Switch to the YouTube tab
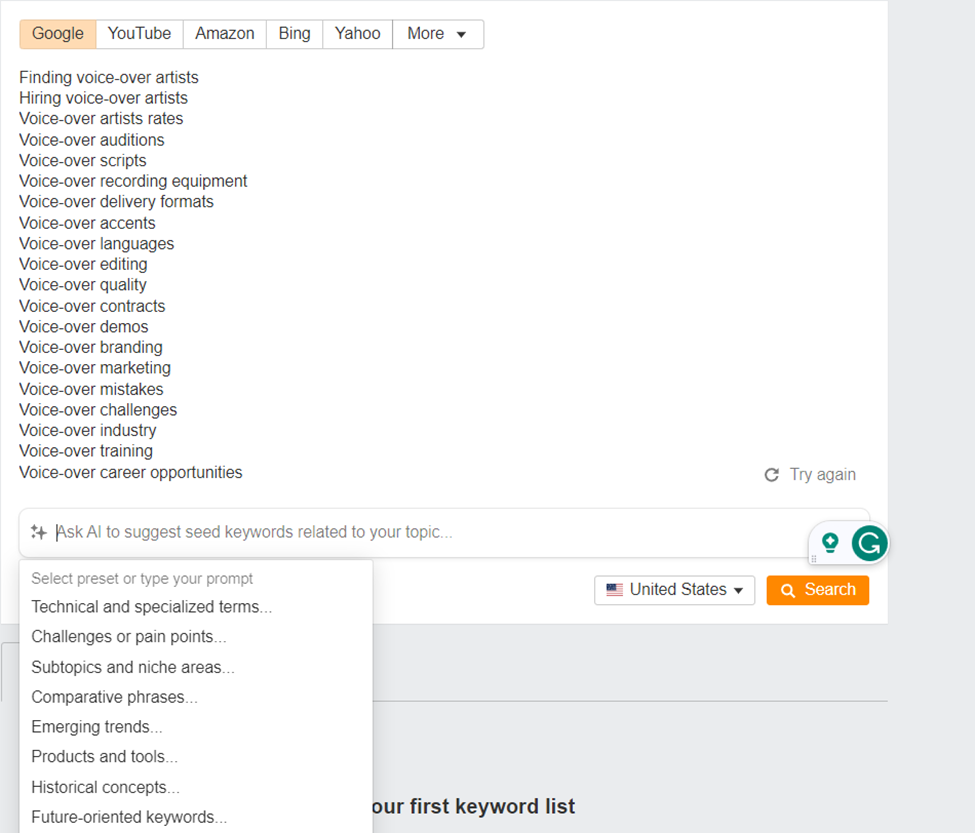This screenshot has width=975, height=833. point(139,34)
